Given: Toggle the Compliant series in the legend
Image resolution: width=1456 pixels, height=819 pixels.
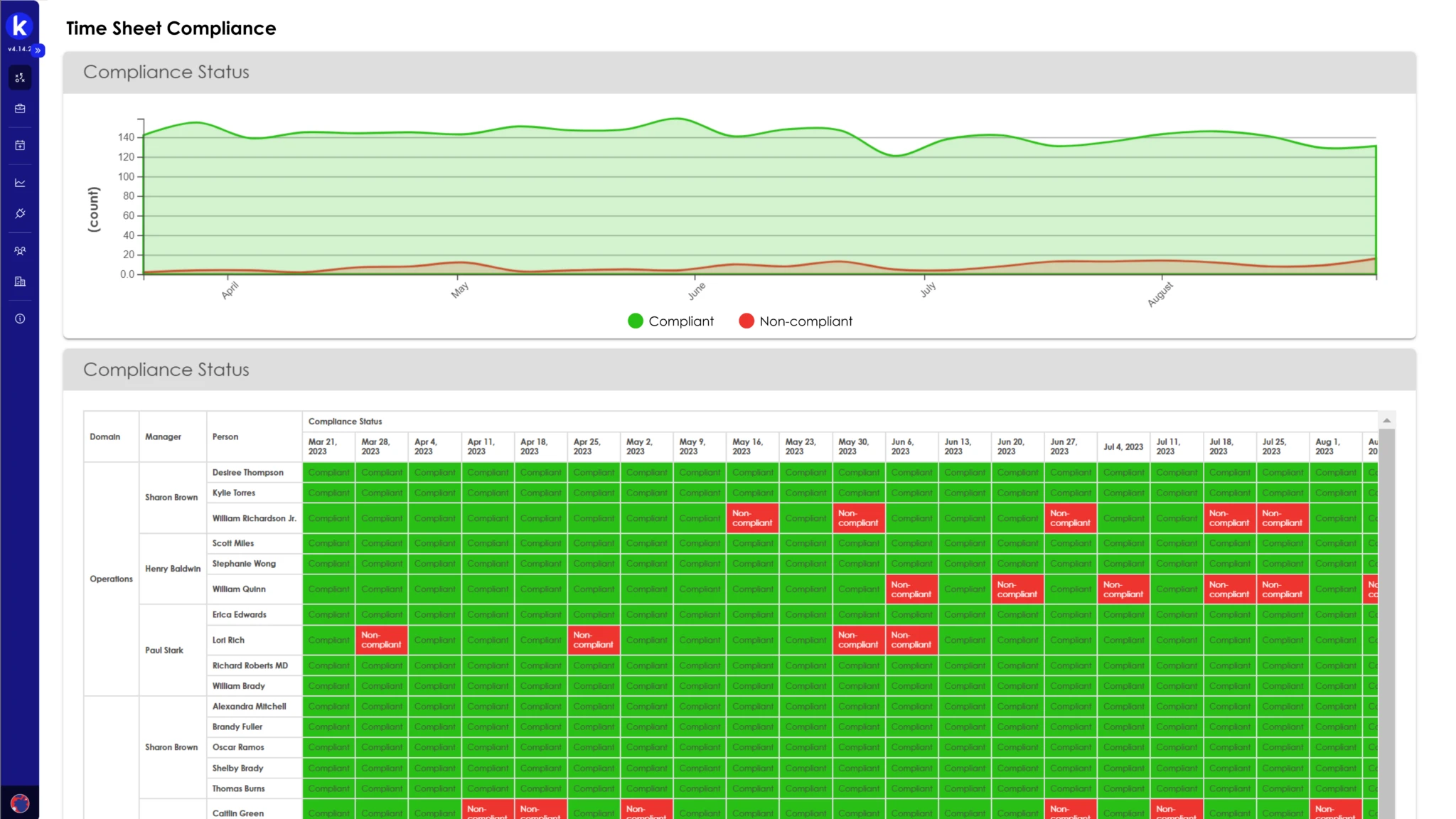Looking at the screenshot, I should [x=670, y=321].
